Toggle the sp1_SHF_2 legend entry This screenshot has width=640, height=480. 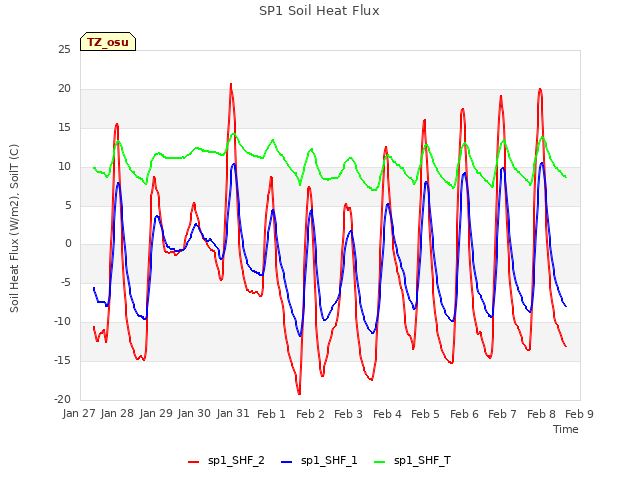tap(226, 461)
